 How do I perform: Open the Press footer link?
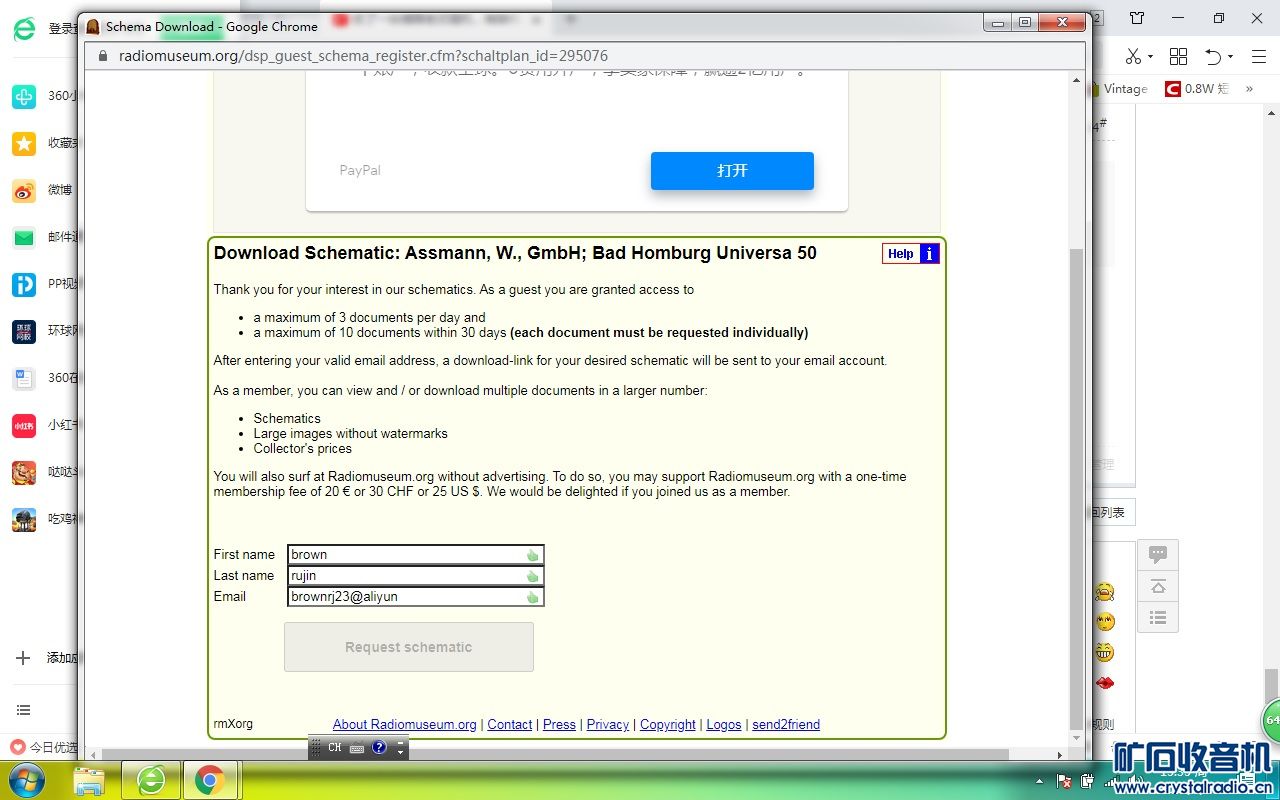pyautogui.click(x=559, y=725)
